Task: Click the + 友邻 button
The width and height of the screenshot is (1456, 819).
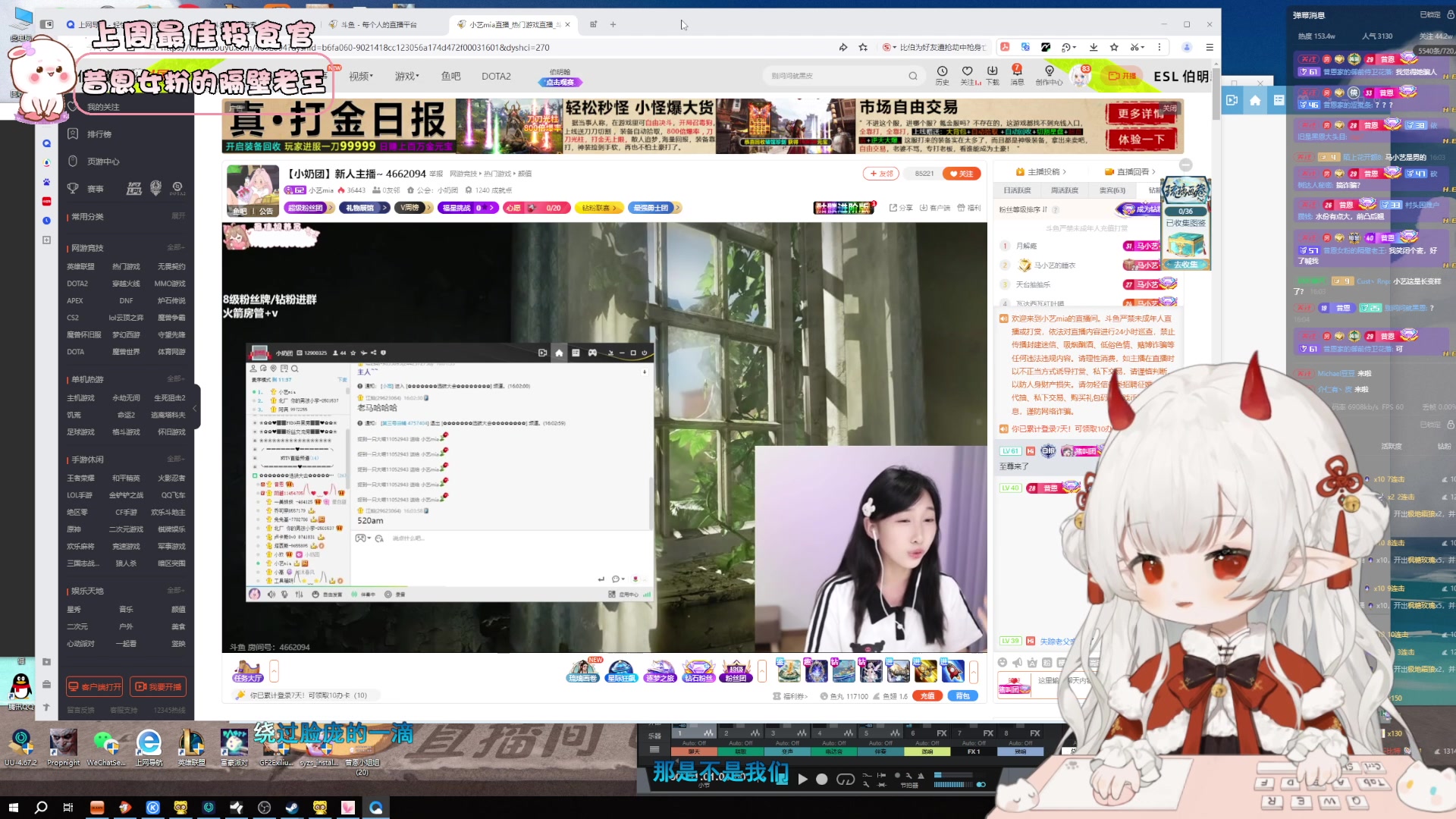Action: [880, 174]
